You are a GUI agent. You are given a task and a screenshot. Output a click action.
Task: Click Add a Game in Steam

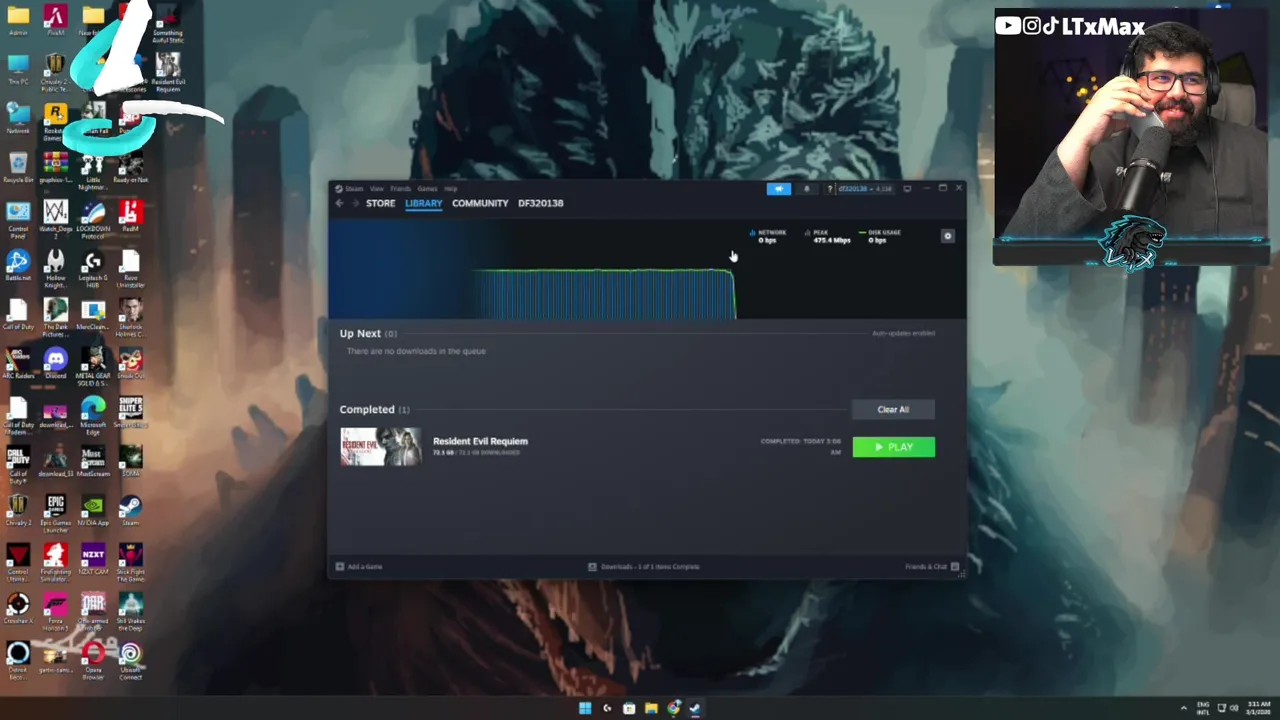click(359, 567)
